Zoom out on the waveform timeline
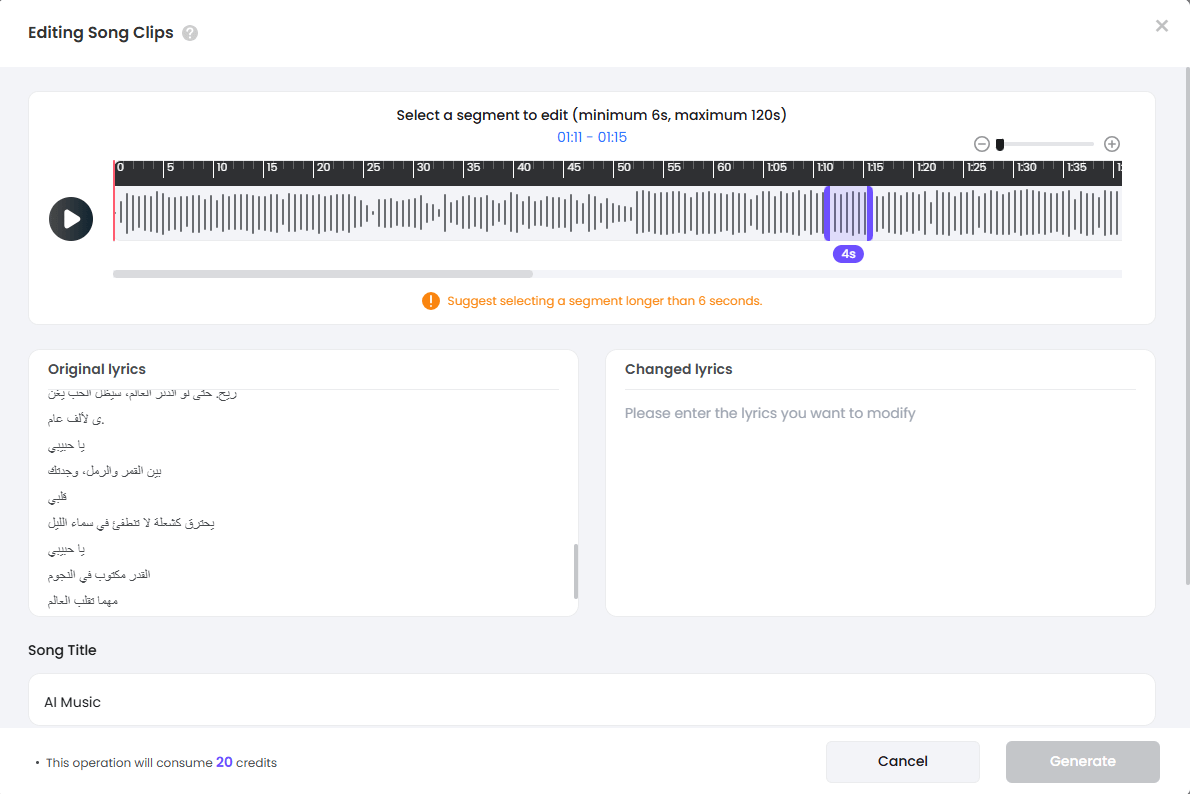This screenshot has height=794, width=1190. (981, 143)
